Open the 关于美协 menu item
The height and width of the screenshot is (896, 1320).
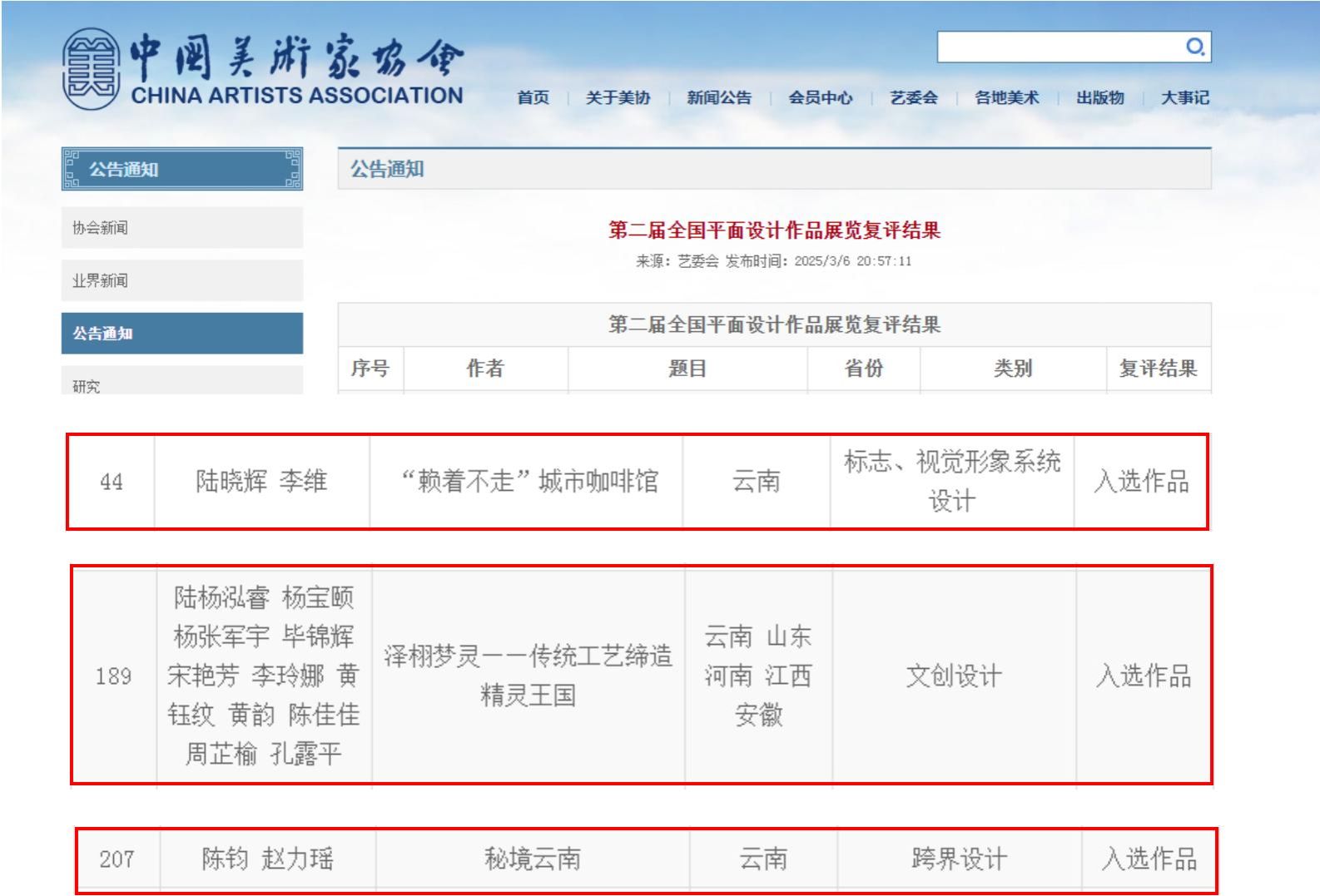tap(618, 98)
